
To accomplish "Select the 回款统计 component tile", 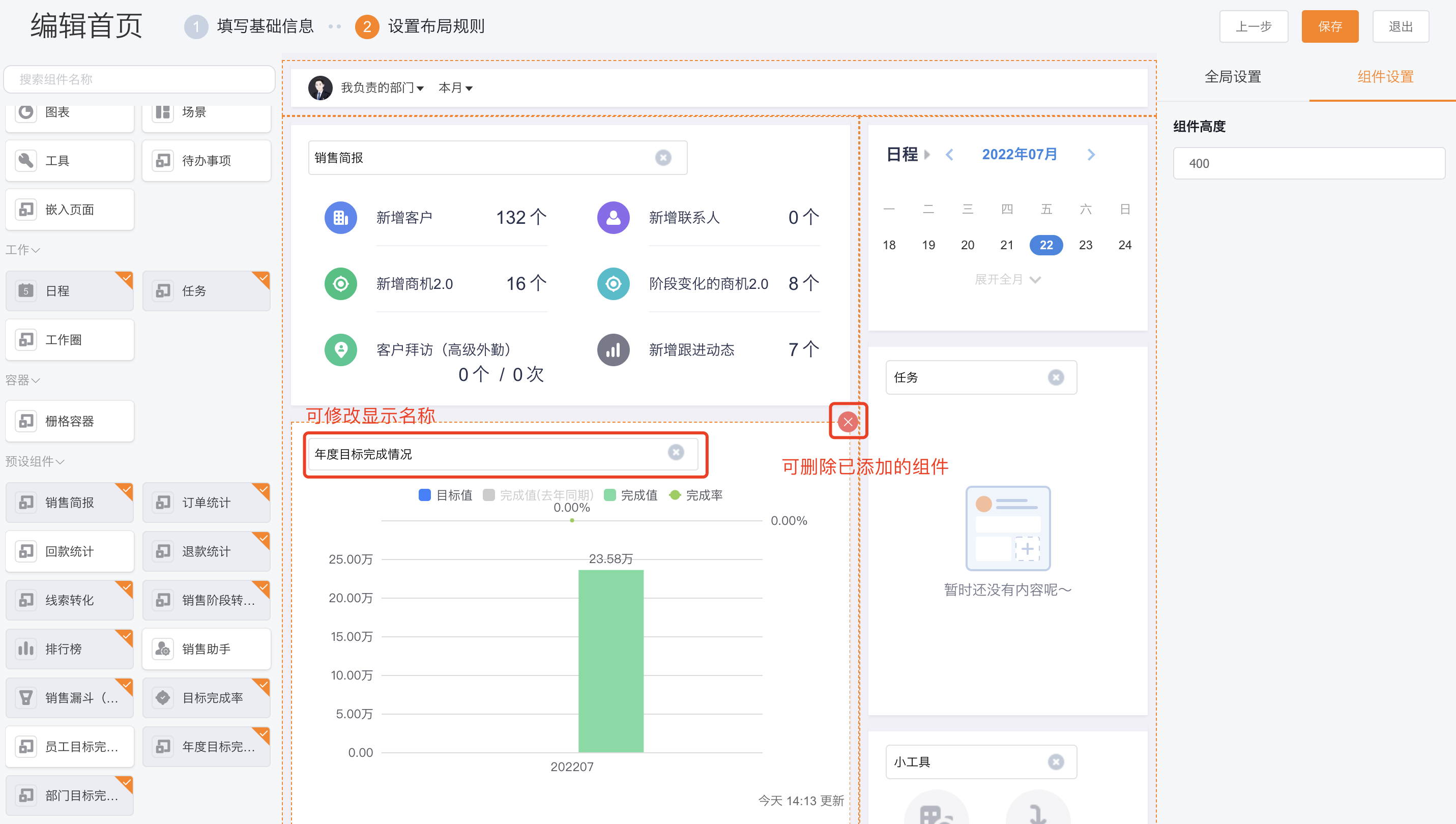I will click(70, 551).
